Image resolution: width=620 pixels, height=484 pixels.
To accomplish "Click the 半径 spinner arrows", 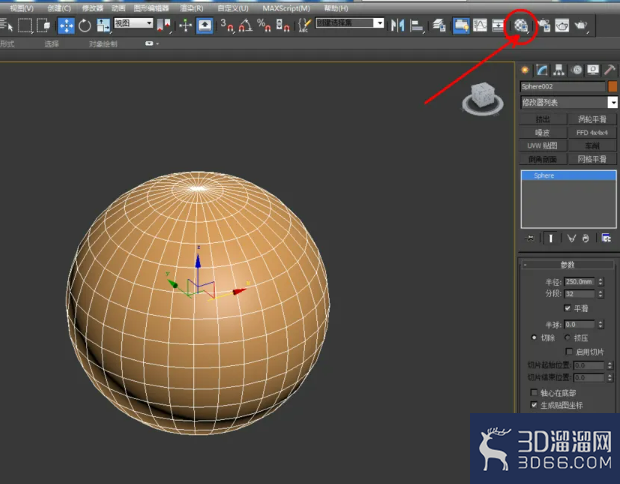I will pos(600,282).
